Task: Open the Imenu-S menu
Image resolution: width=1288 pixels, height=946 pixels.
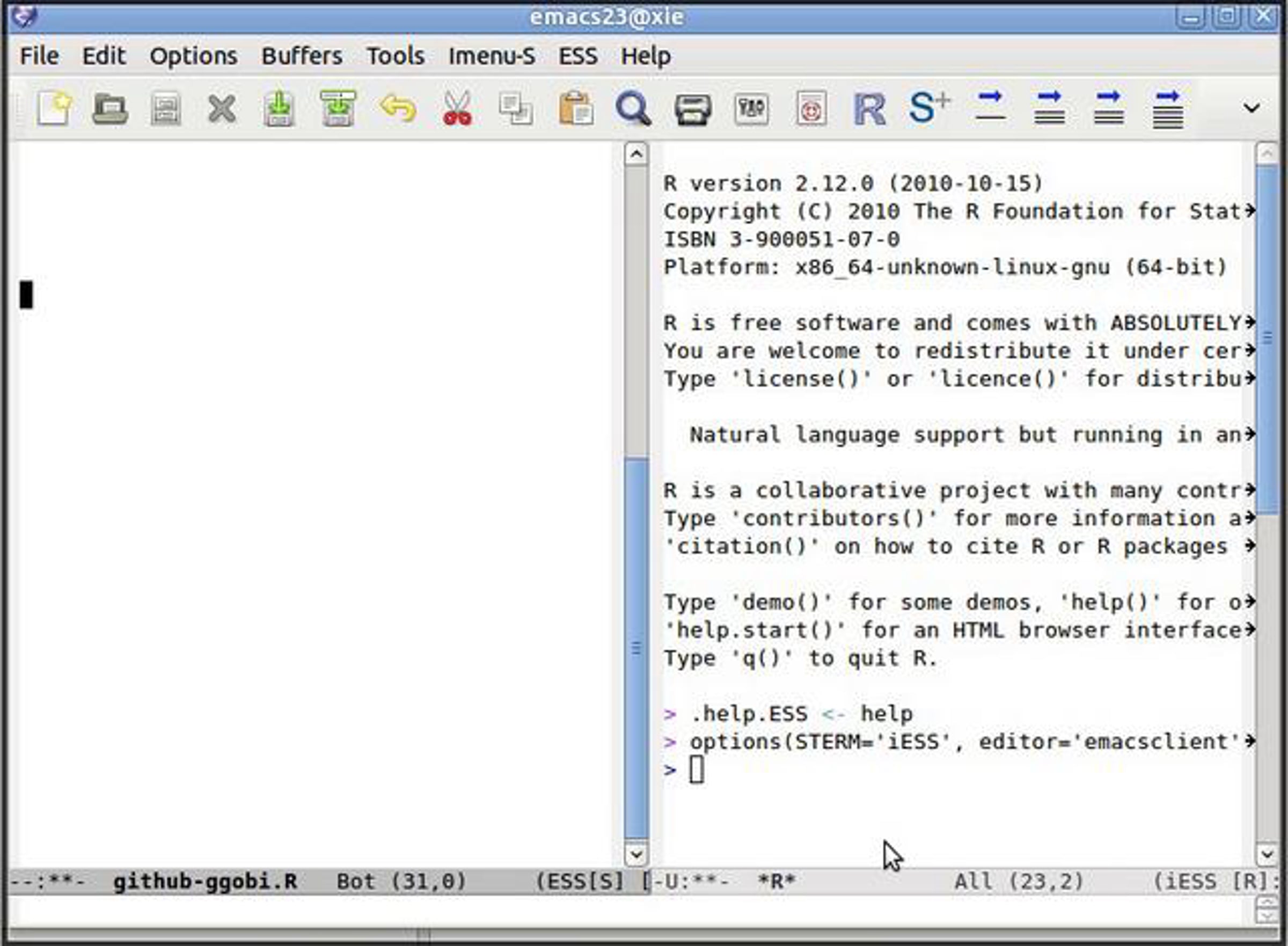Action: click(492, 56)
